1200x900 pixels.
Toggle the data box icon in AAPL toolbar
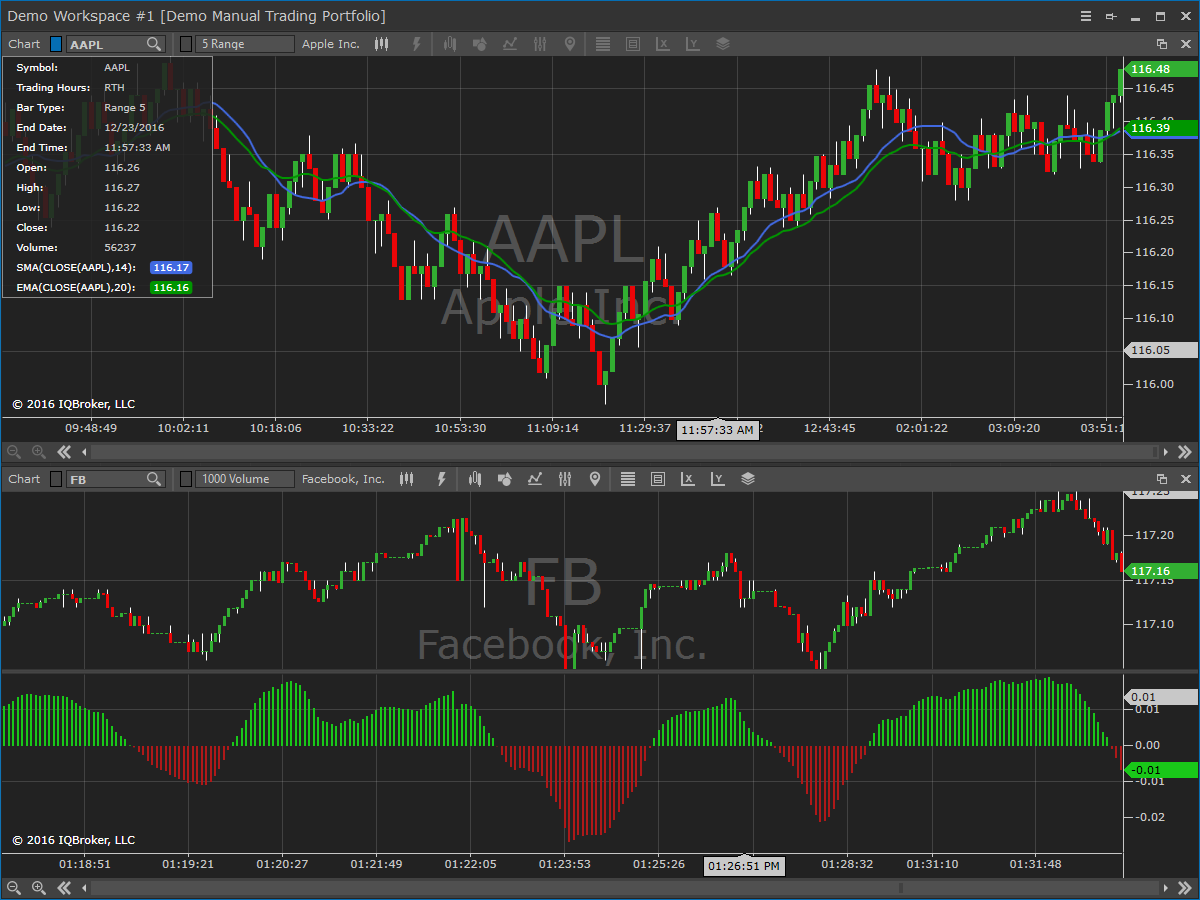[632, 44]
